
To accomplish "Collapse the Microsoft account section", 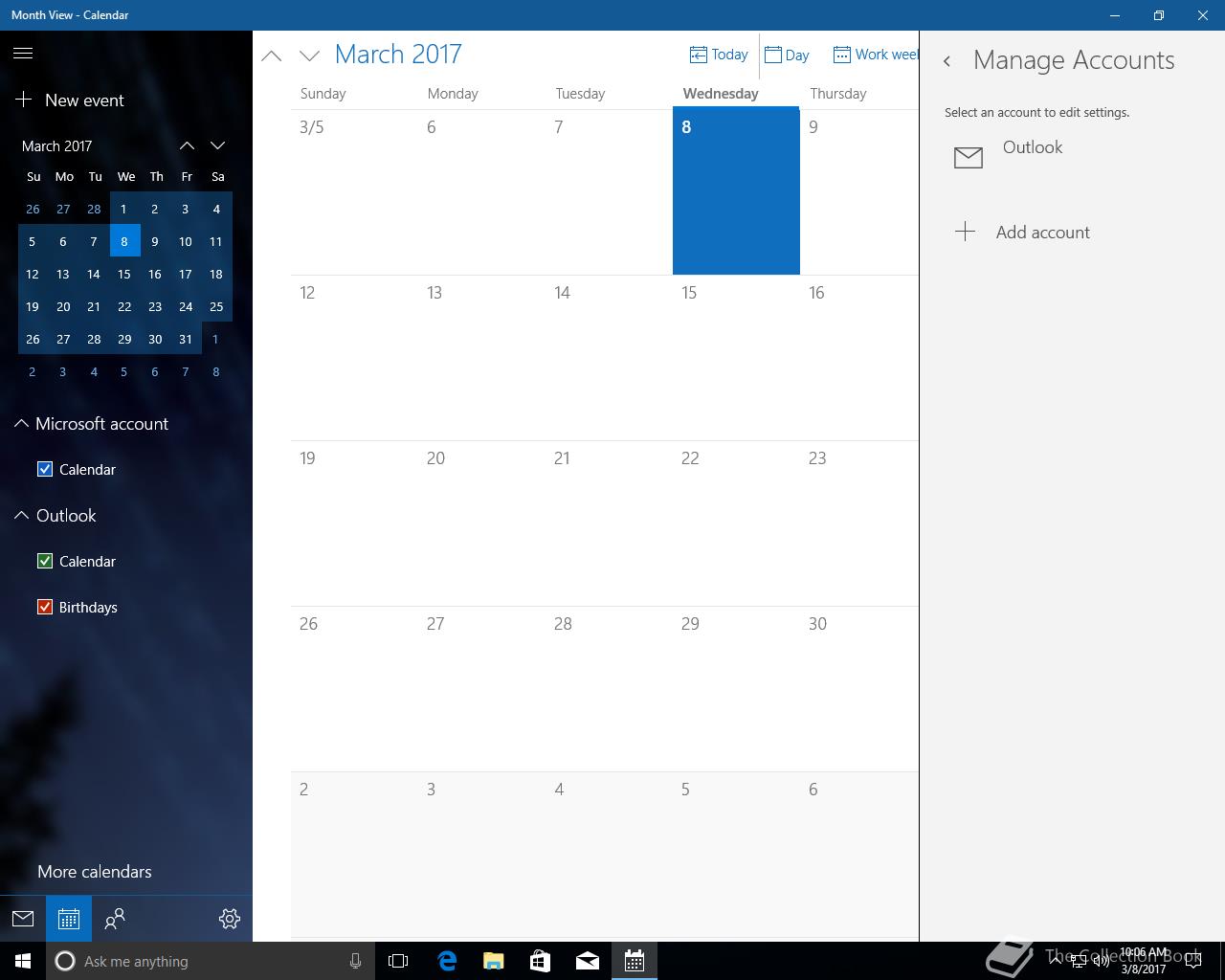I will 91,423.
